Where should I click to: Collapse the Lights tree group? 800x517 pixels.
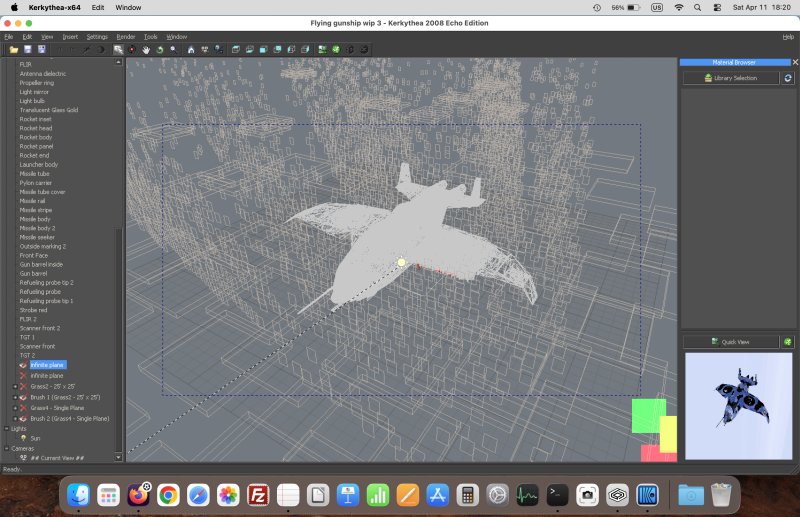(x=6, y=429)
